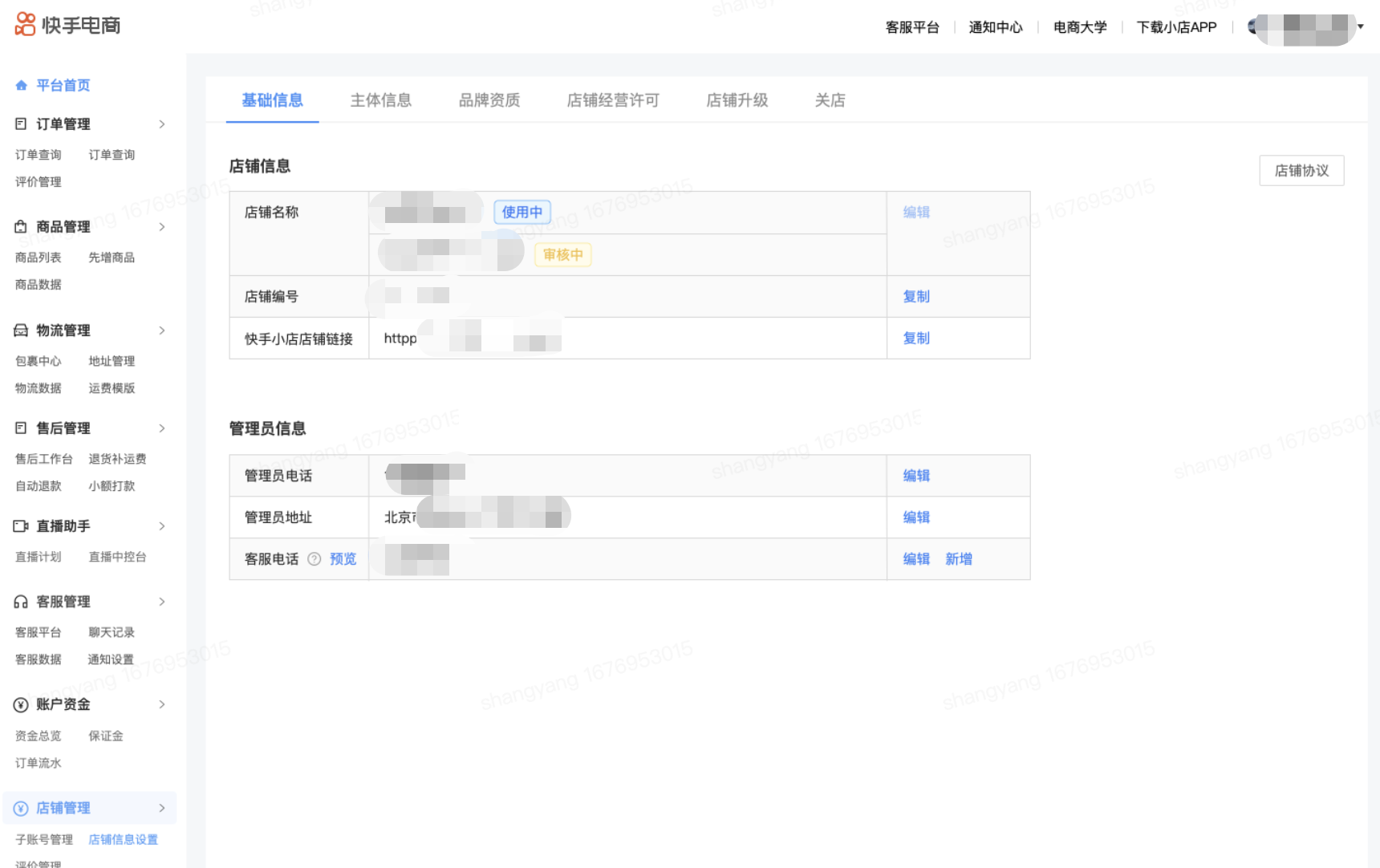Viewport: 1380px width, 868px height.
Task: Copy the 店铺编号 with 复制 link
Action: (915, 297)
